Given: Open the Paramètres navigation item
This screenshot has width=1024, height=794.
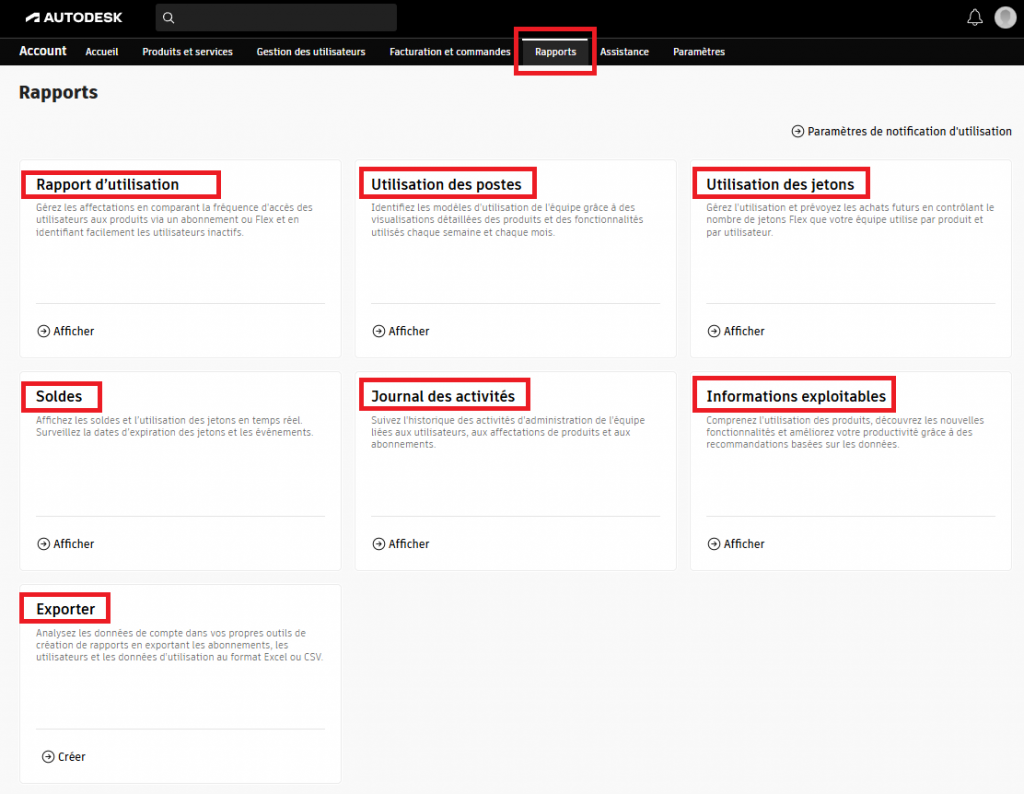Looking at the screenshot, I should pyautogui.click(x=699, y=52).
